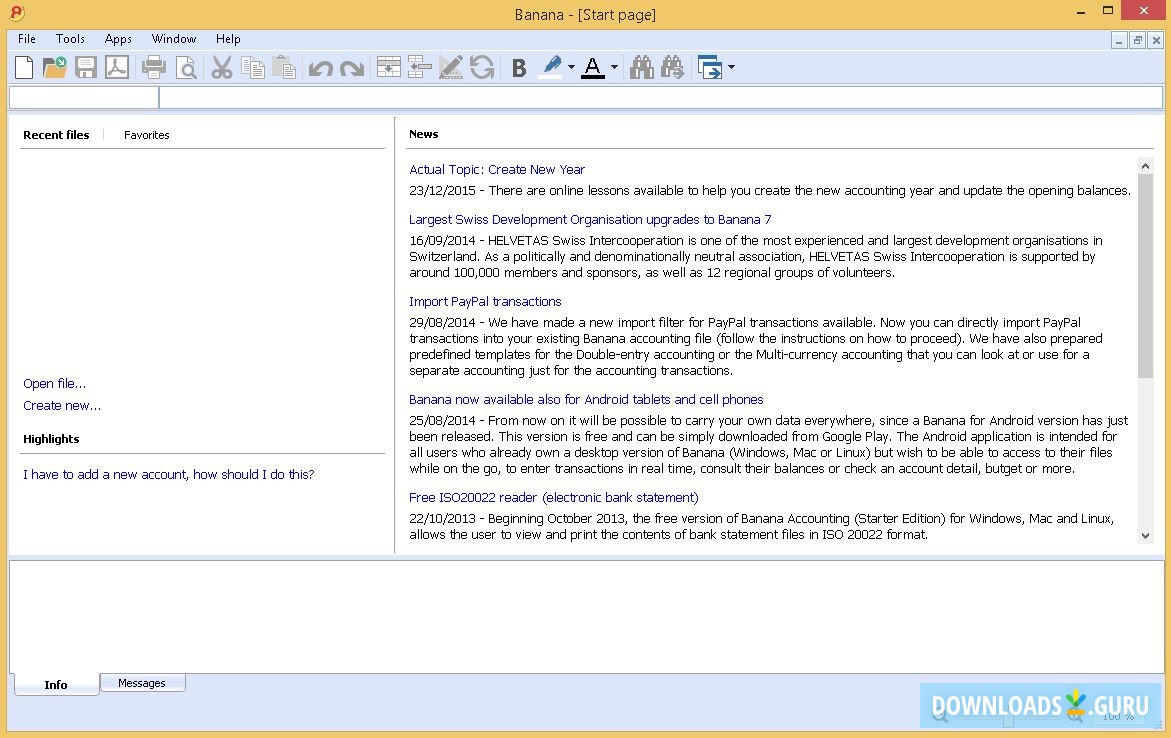Viewport: 1171px width, 738px height.
Task: Open Find with the binoculars icon
Action: pyautogui.click(x=642, y=67)
